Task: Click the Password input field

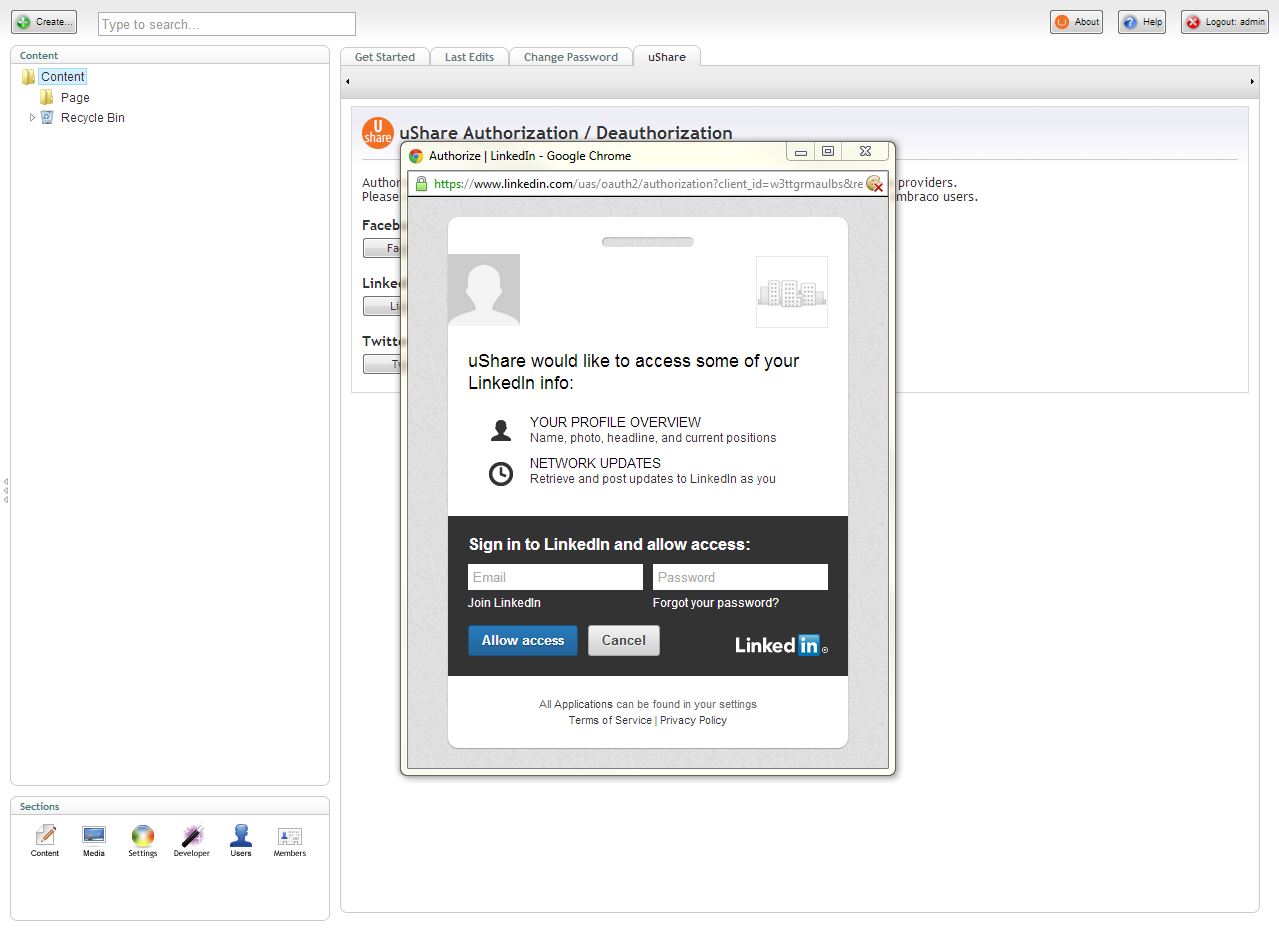Action: click(x=740, y=577)
